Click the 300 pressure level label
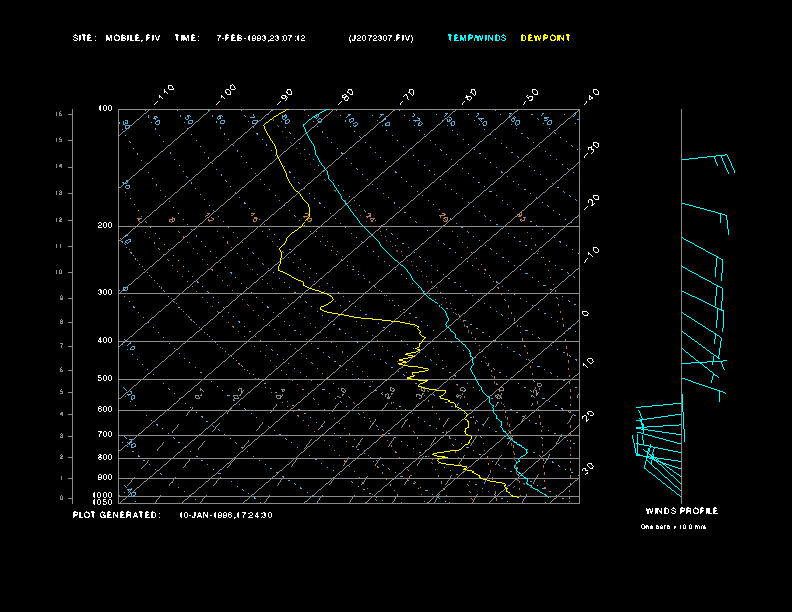This screenshot has width=792, height=612. tap(105, 293)
